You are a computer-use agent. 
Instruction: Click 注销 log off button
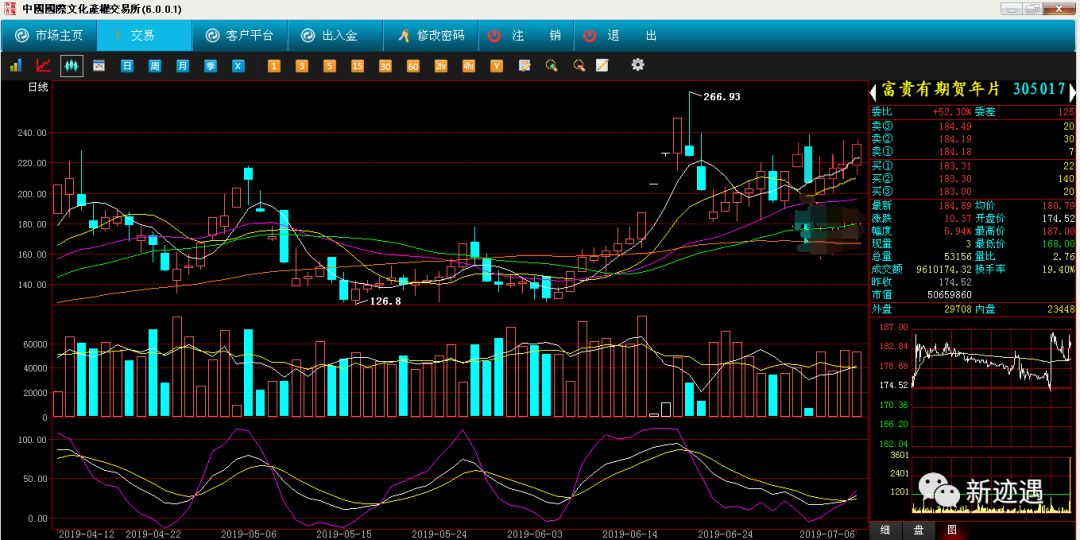(526, 35)
